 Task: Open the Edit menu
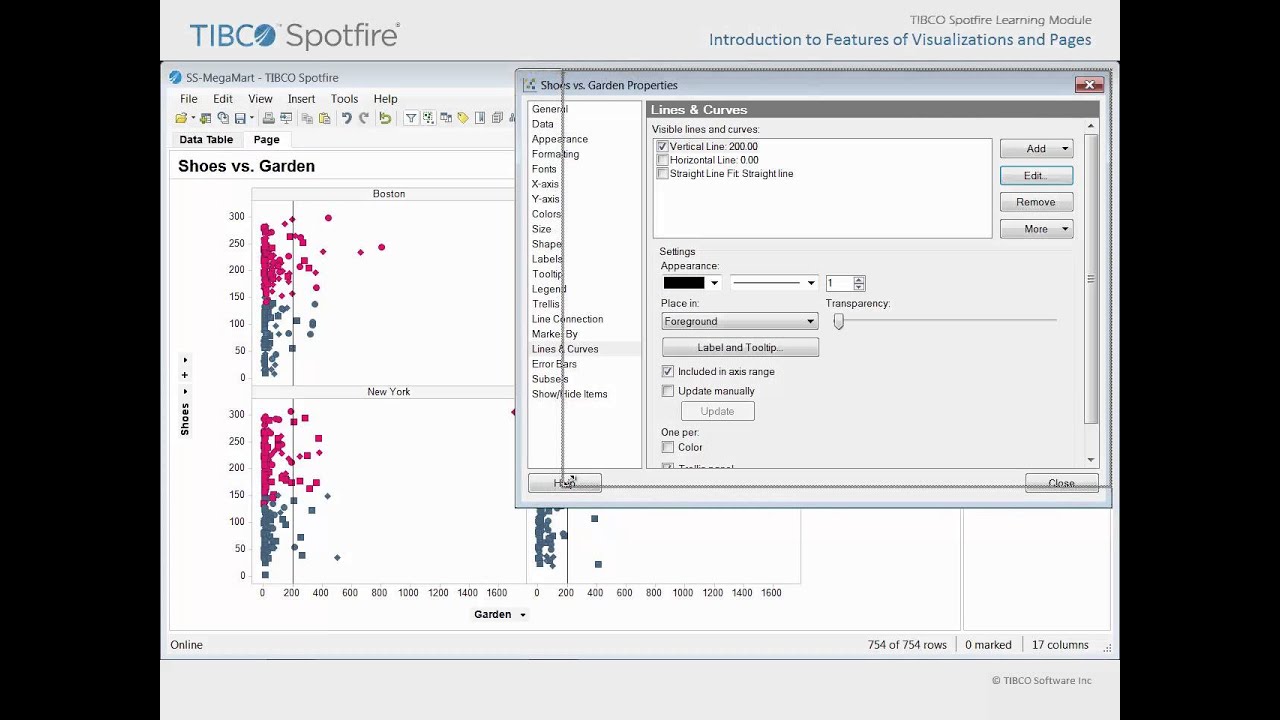click(222, 99)
